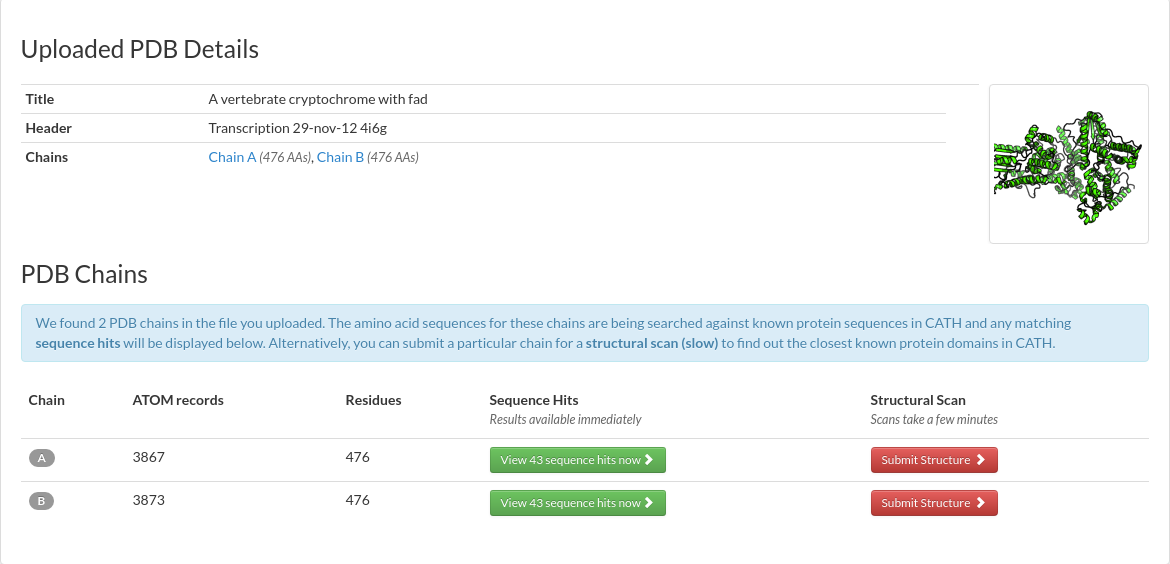Click the chevron icon on chain B's sequence hits button

(649, 503)
